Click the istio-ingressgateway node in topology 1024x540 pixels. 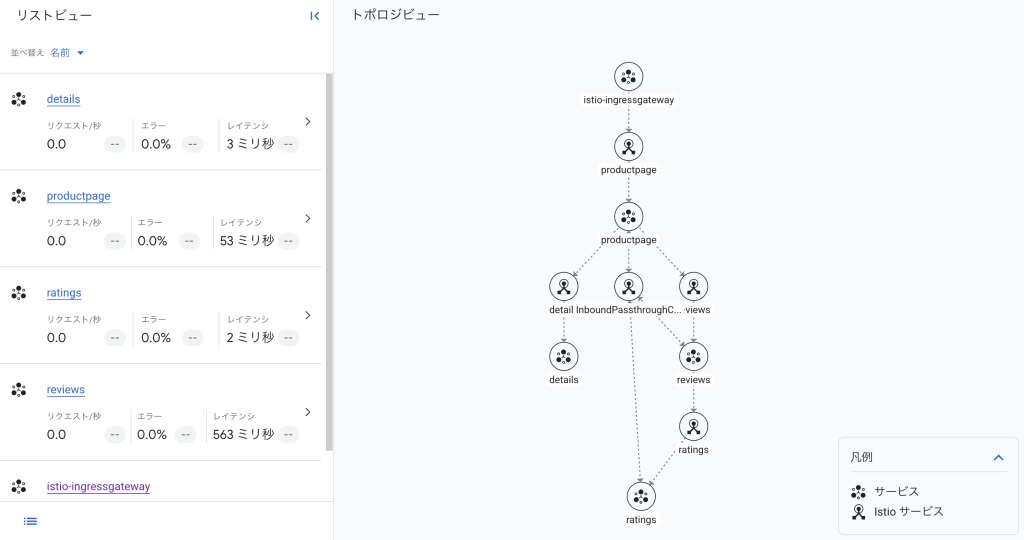click(x=628, y=77)
